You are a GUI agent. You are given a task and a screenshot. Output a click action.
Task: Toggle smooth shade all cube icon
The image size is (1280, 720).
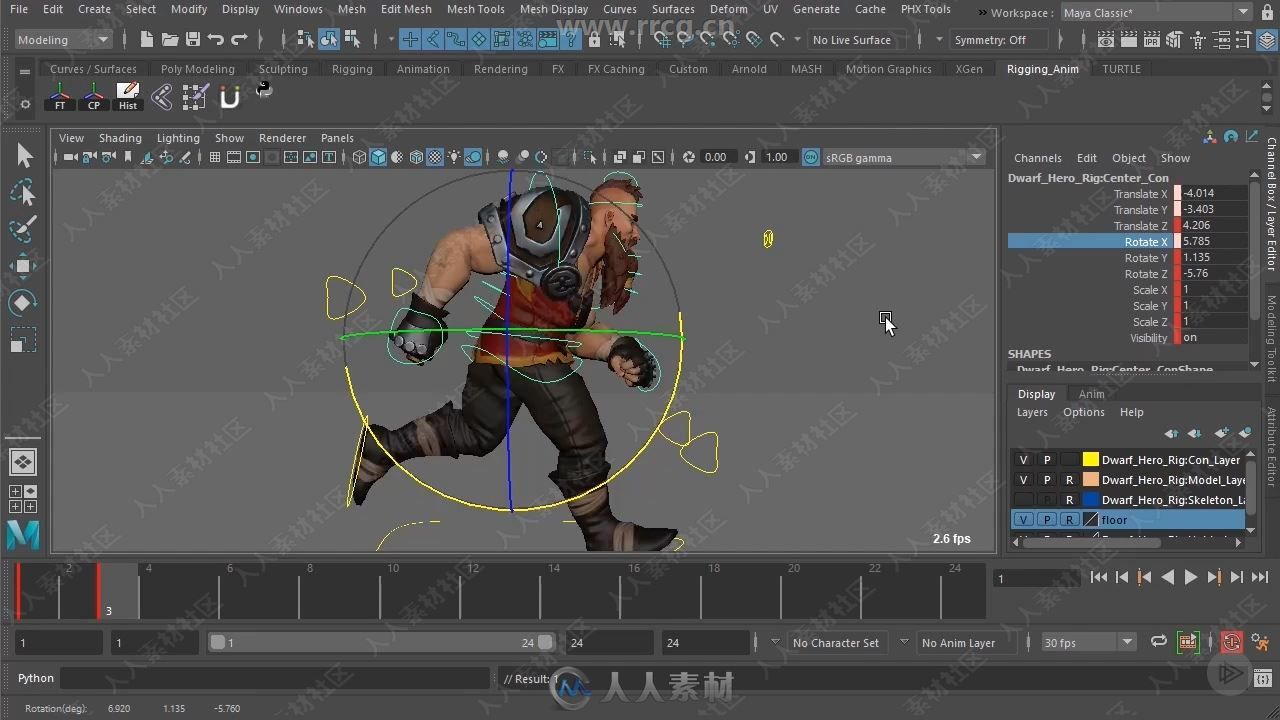[x=379, y=157]
